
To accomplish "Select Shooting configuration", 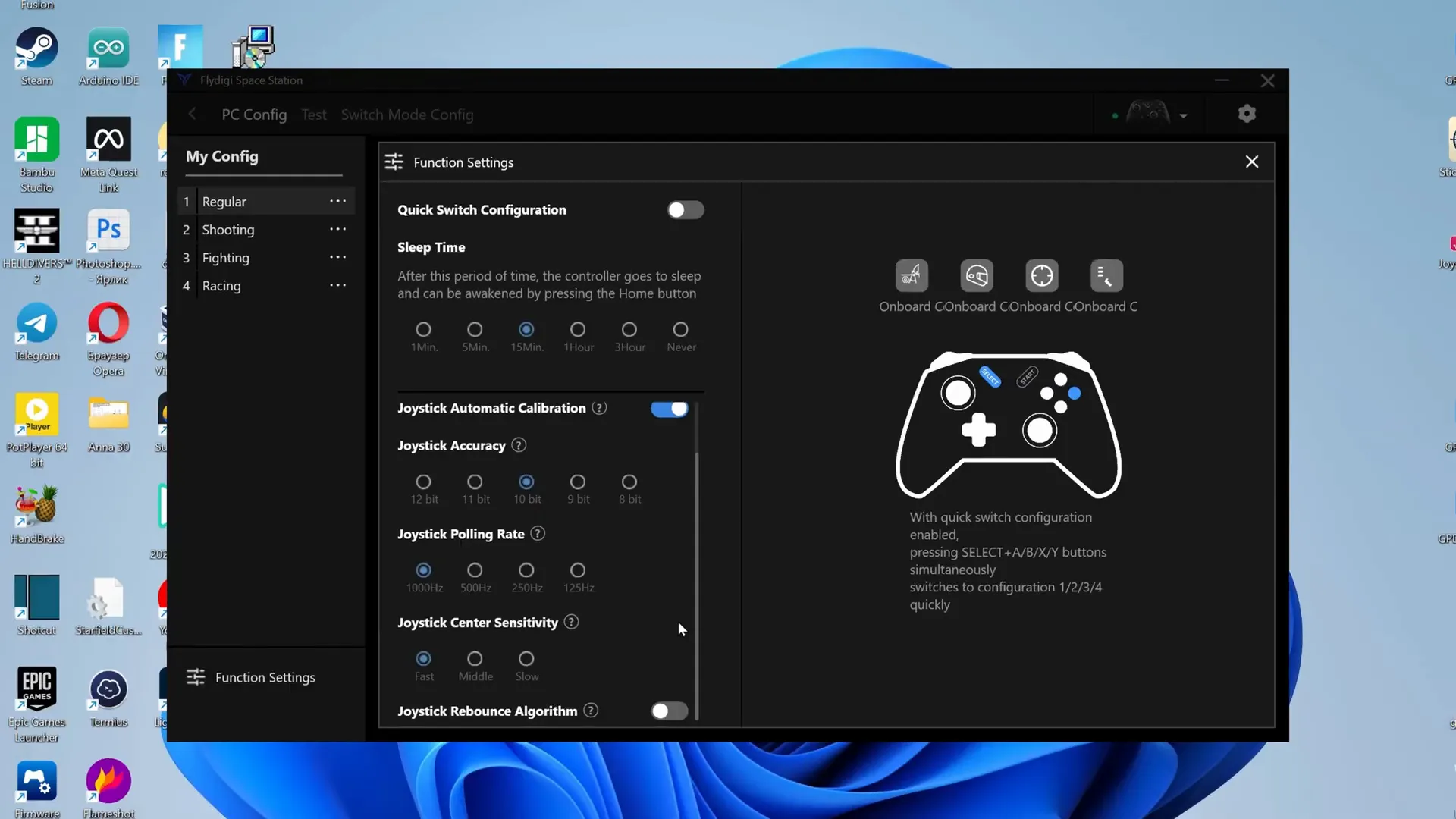I will 266,229.
